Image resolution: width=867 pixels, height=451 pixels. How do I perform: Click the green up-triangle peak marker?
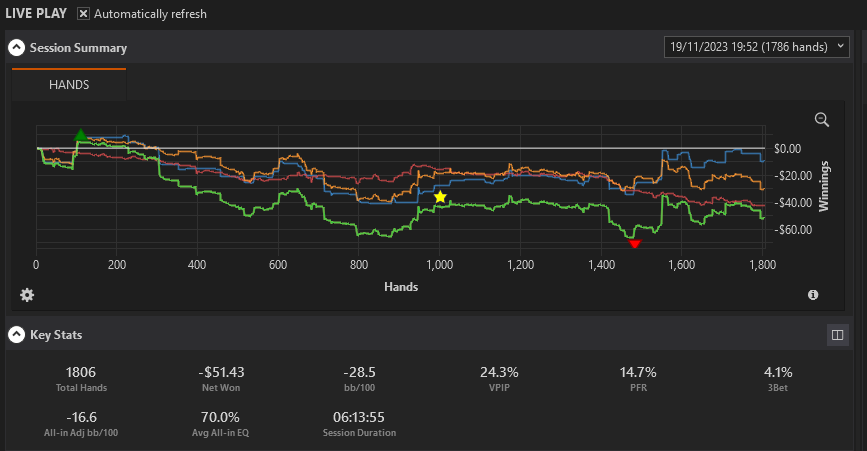(81, 134)
